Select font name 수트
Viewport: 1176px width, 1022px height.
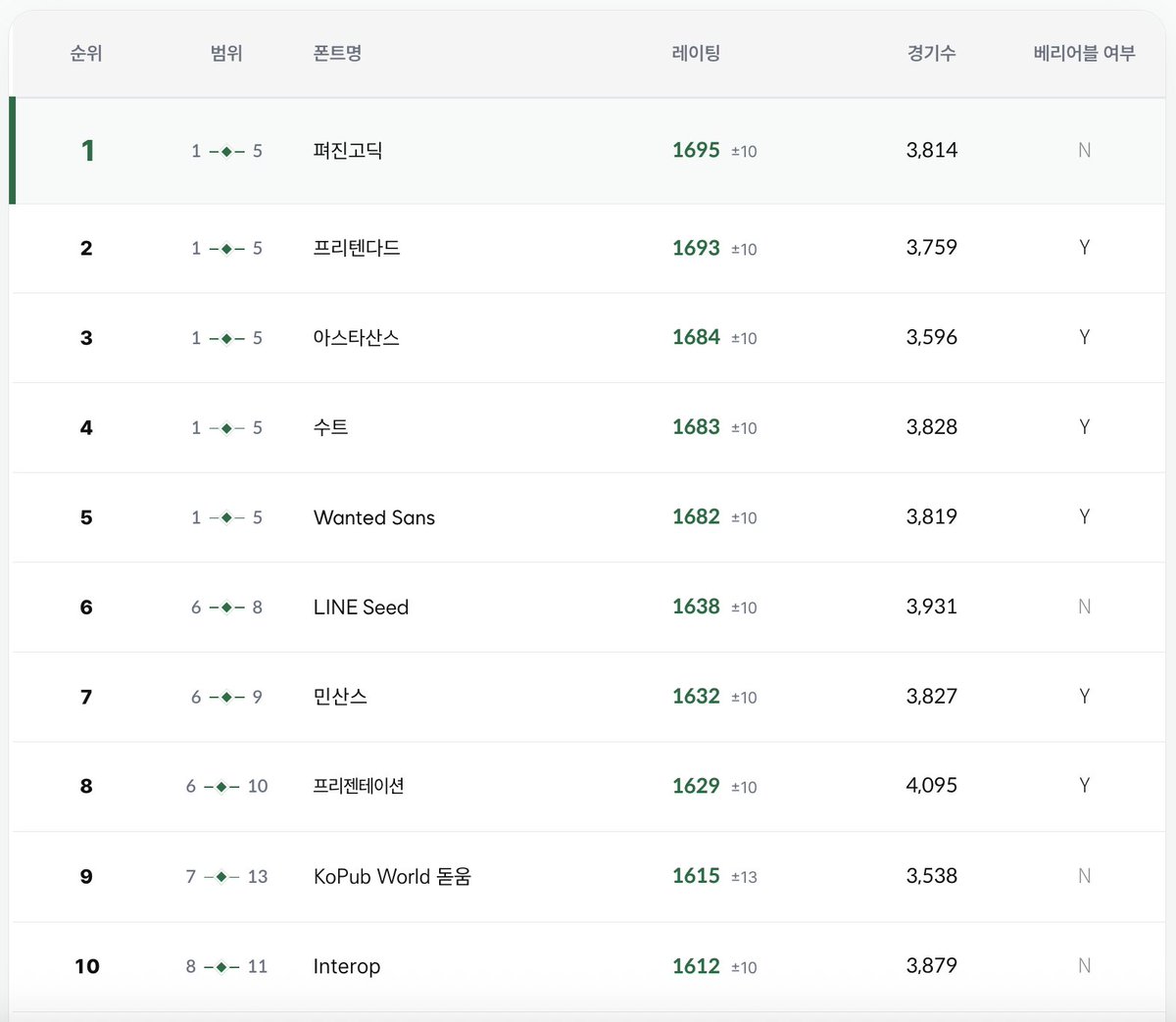pyautogui.click(x=331, y=427)
